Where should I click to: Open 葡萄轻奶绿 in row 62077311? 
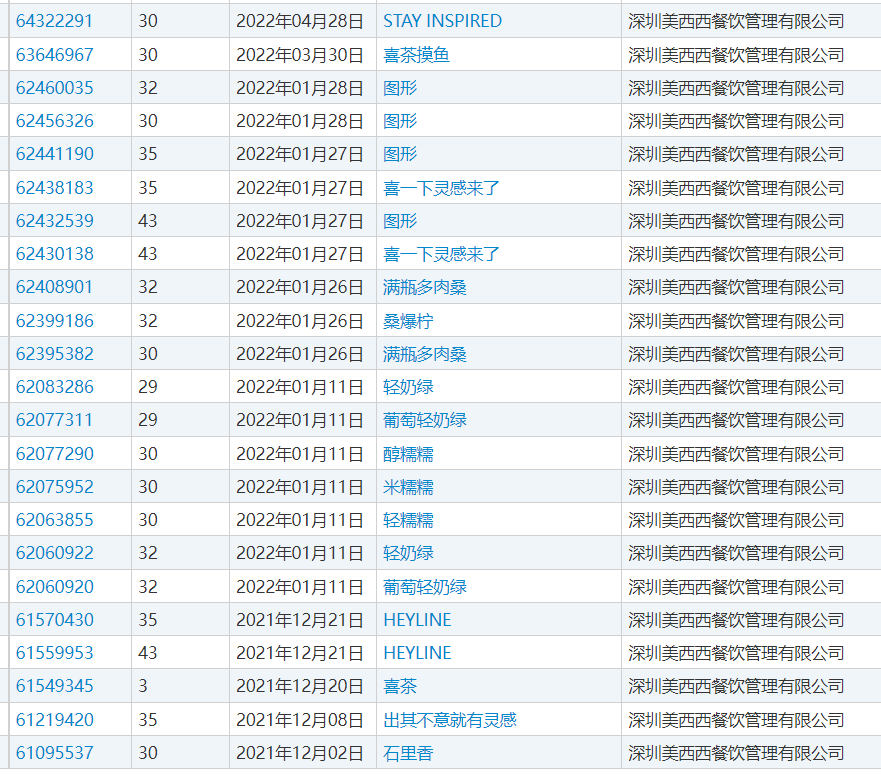(425, 420)
